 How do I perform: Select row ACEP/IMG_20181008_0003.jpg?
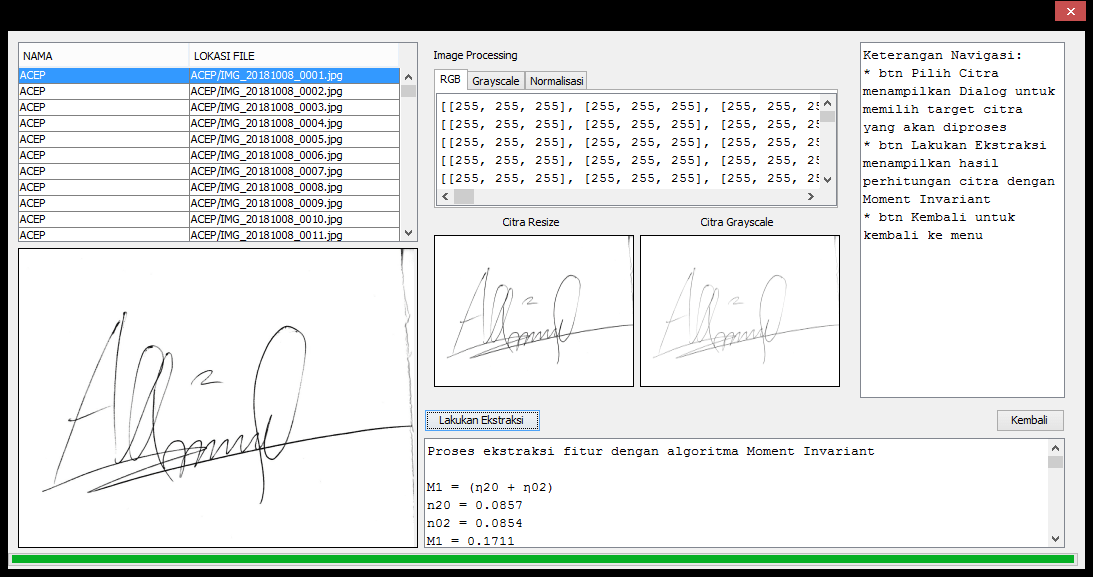266,107
